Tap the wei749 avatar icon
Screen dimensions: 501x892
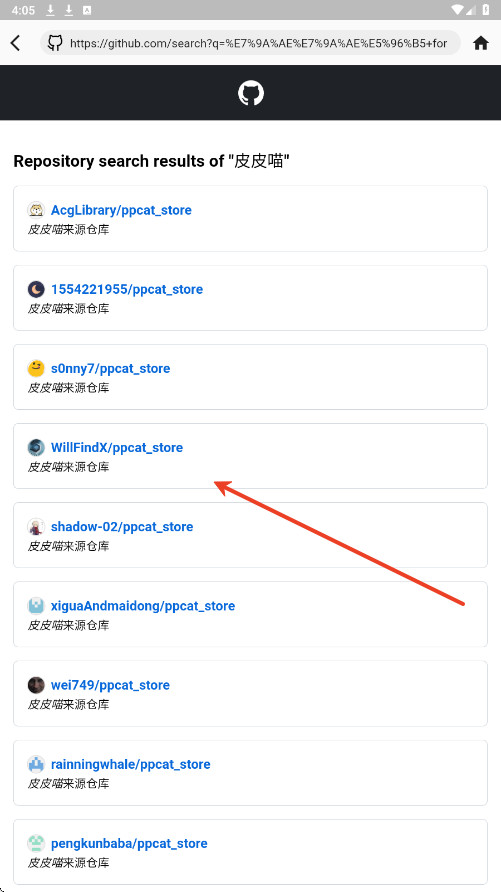point(36,685)
